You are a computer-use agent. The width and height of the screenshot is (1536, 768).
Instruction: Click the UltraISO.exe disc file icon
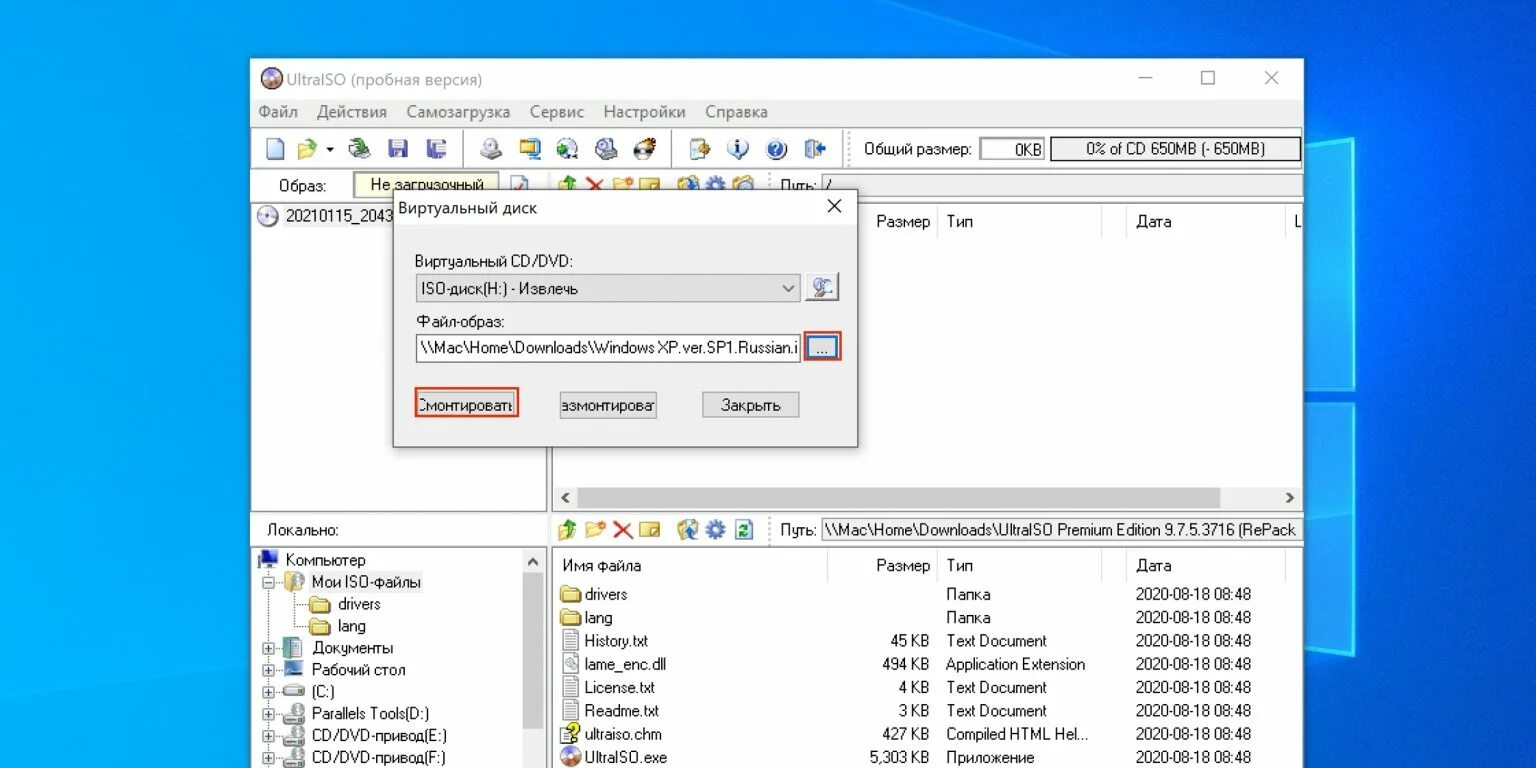571,757
